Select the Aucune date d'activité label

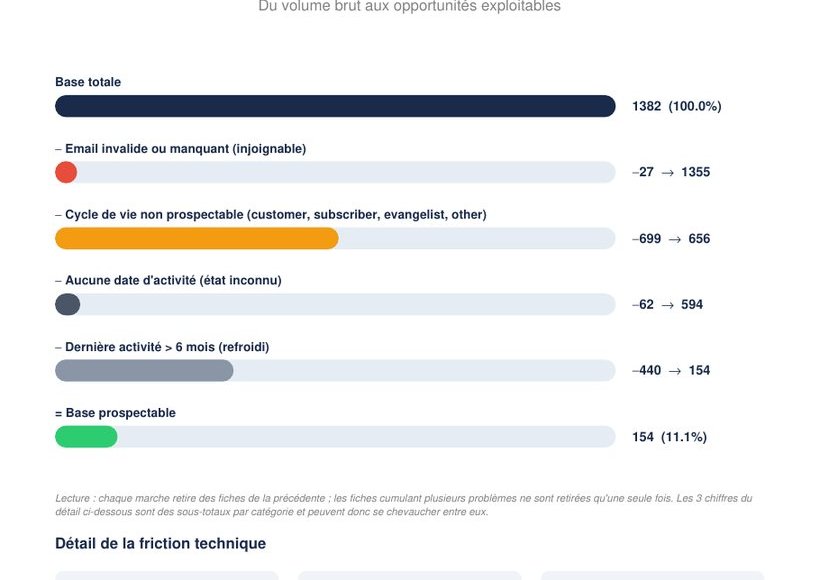click(168, 280)
